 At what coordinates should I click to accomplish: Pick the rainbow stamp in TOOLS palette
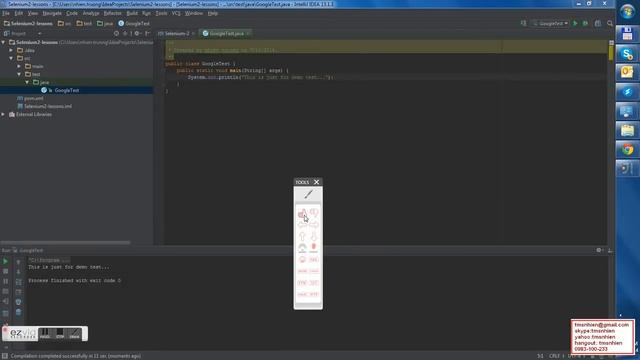tap(302, 248)
